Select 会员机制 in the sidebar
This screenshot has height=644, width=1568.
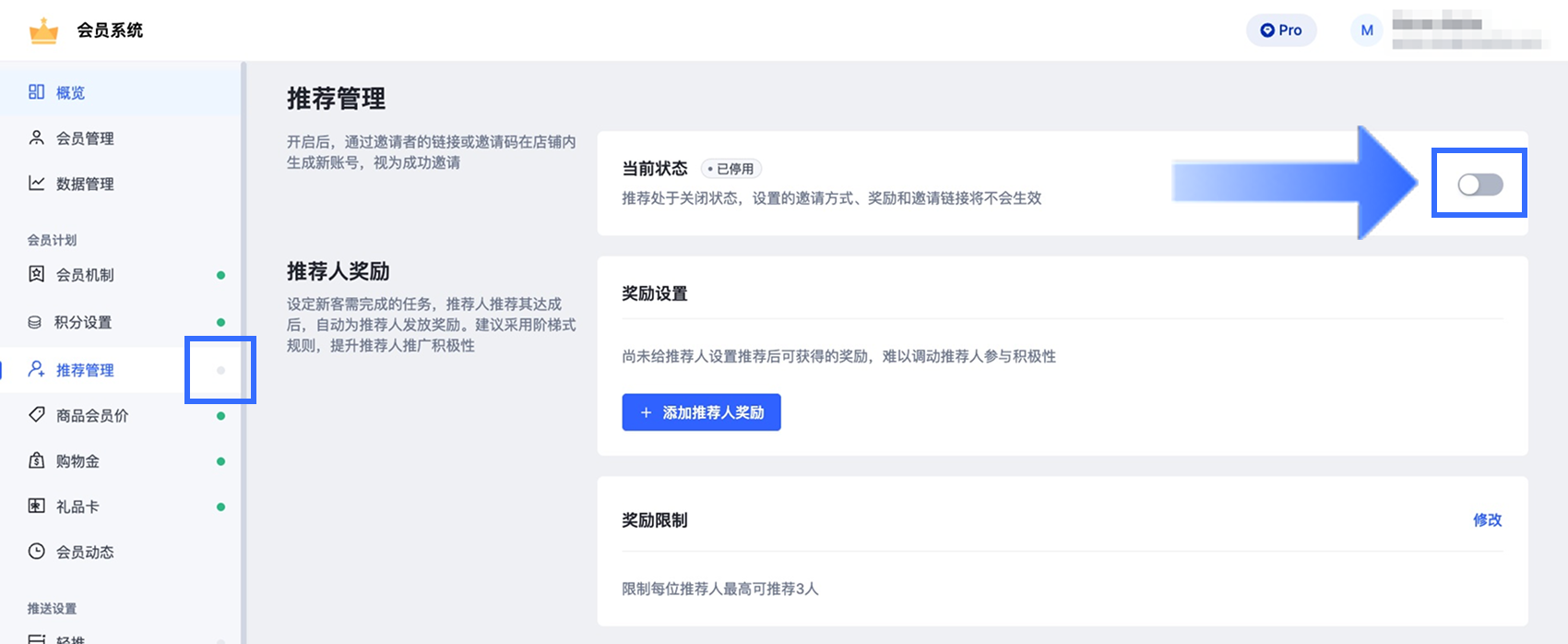(120, 275)
